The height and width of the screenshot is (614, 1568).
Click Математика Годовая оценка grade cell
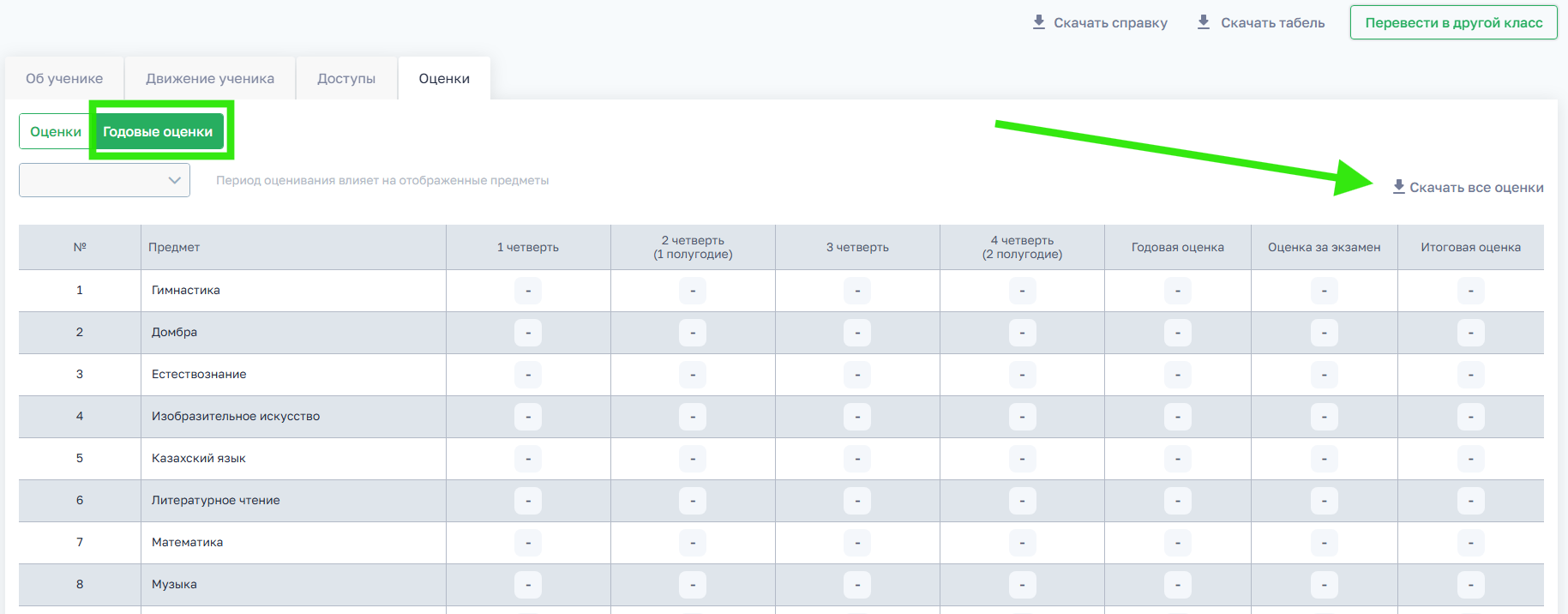click(1177, 543)
